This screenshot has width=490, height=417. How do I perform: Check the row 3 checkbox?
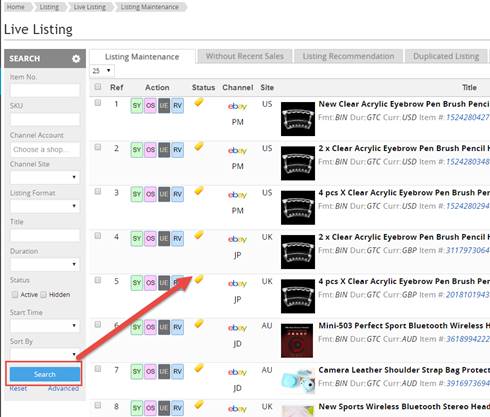pyautogui.click(x=98, y=191)
